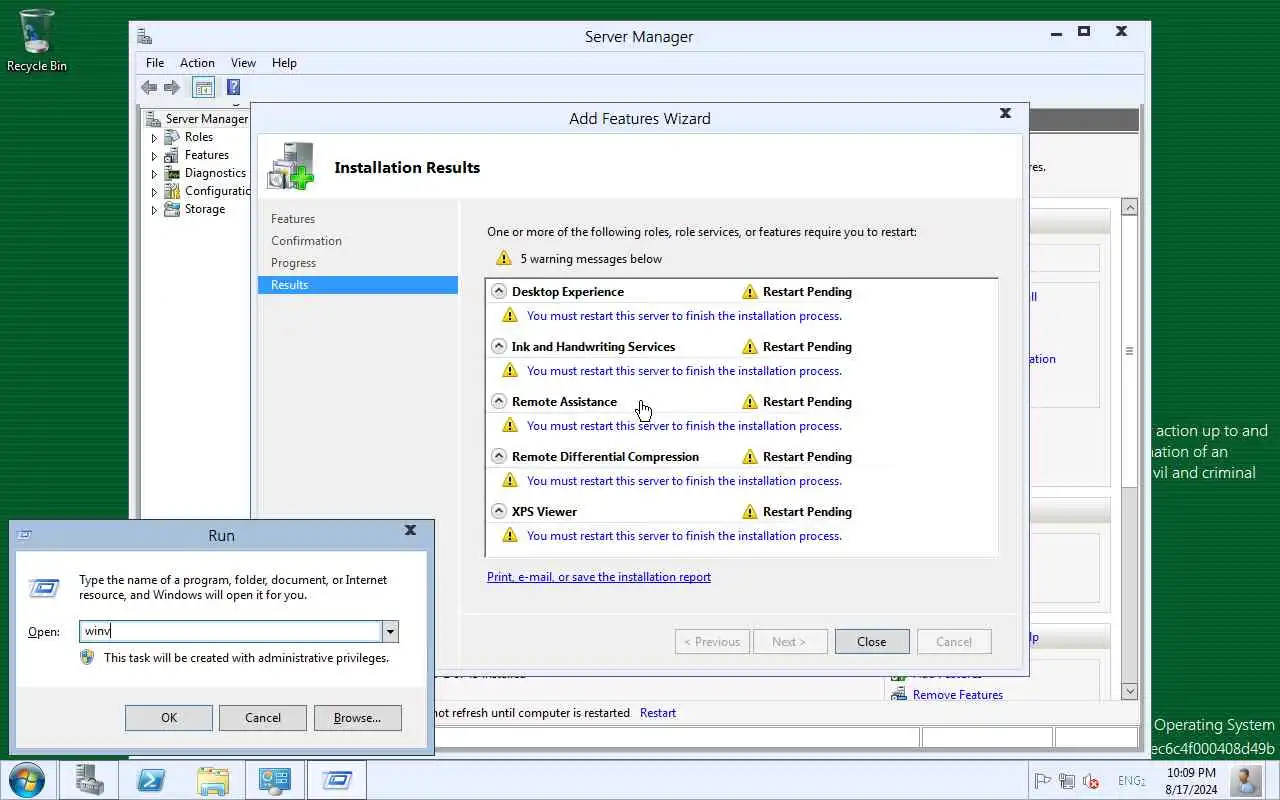Click the Run dialog Open text field

click(x=231, y=631)
